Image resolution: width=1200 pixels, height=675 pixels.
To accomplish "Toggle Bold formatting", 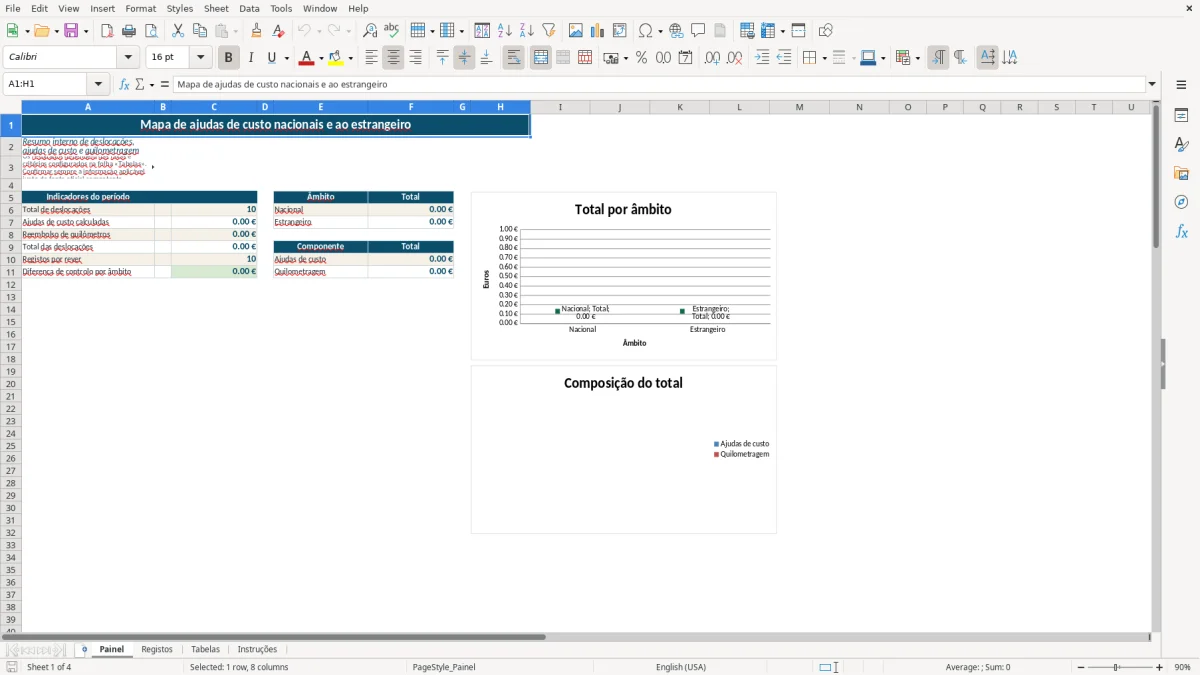I will [229, 58].
